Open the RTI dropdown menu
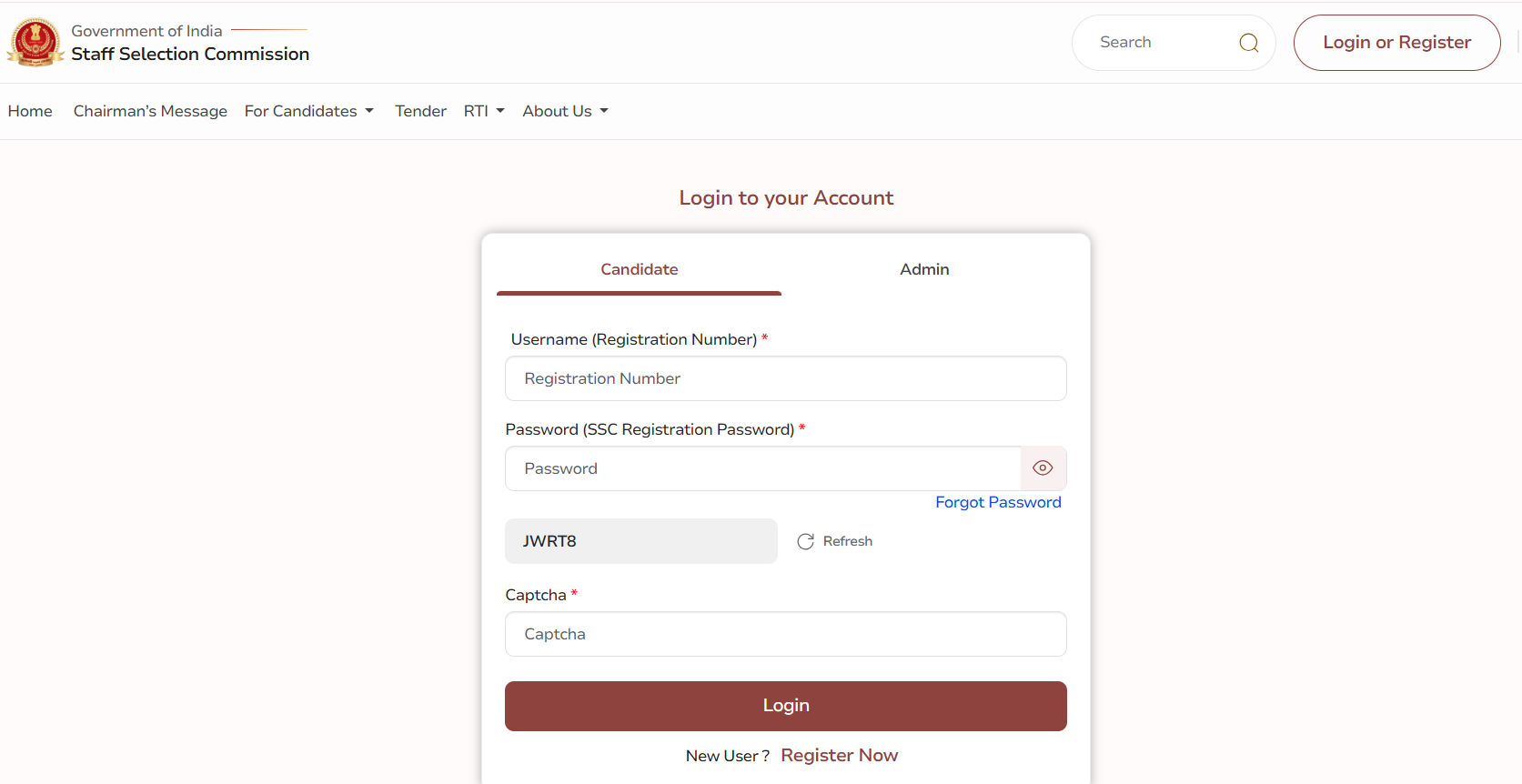Image resolution: width=1522 pixels, height=784 pixels. 484,111
